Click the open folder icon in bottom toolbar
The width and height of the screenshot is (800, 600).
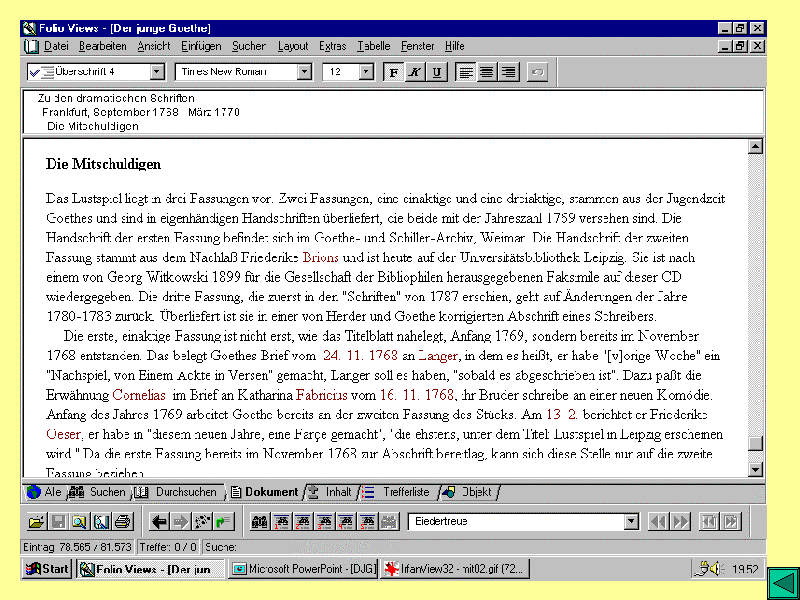tap(36, 521)
